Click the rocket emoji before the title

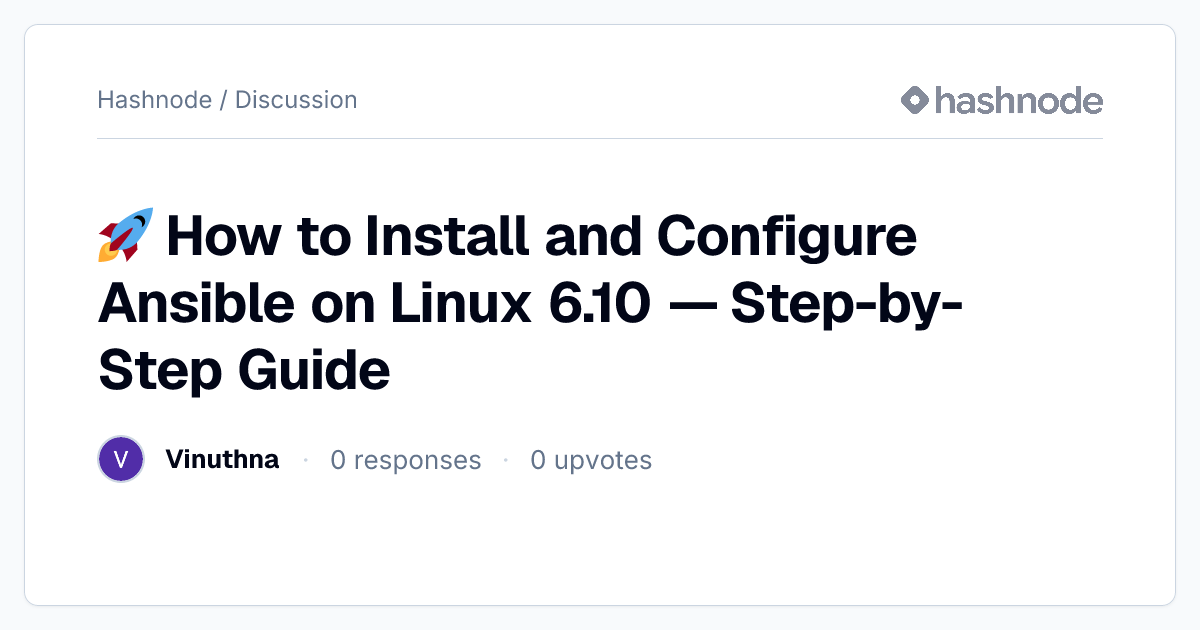coord(125,235)
